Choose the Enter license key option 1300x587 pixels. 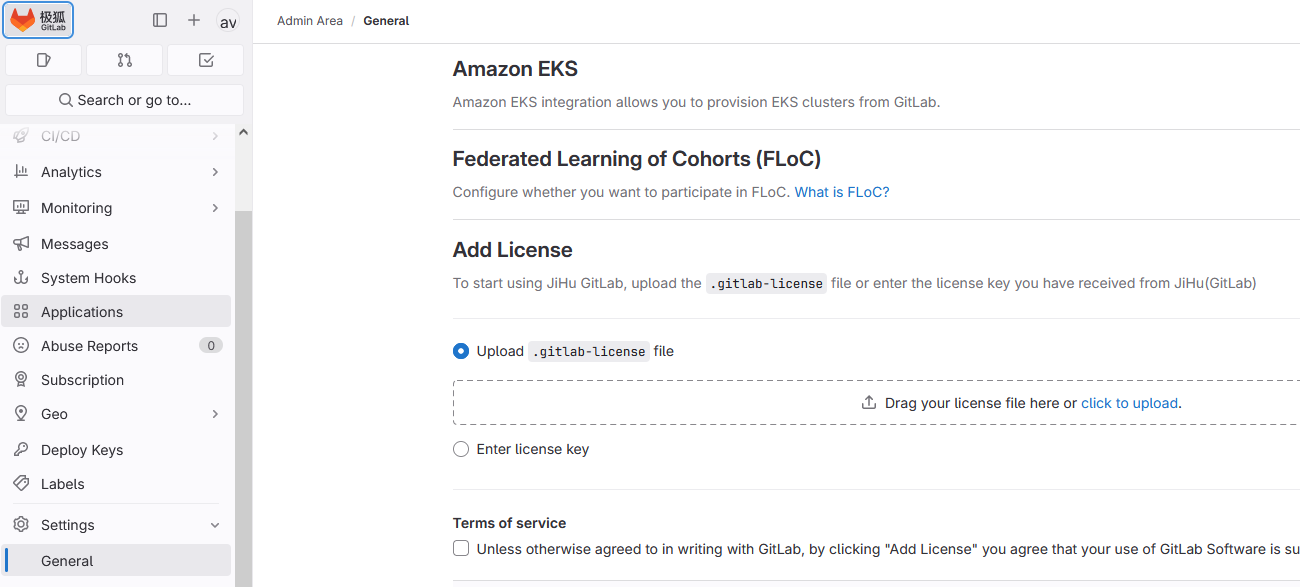[461, 449]
